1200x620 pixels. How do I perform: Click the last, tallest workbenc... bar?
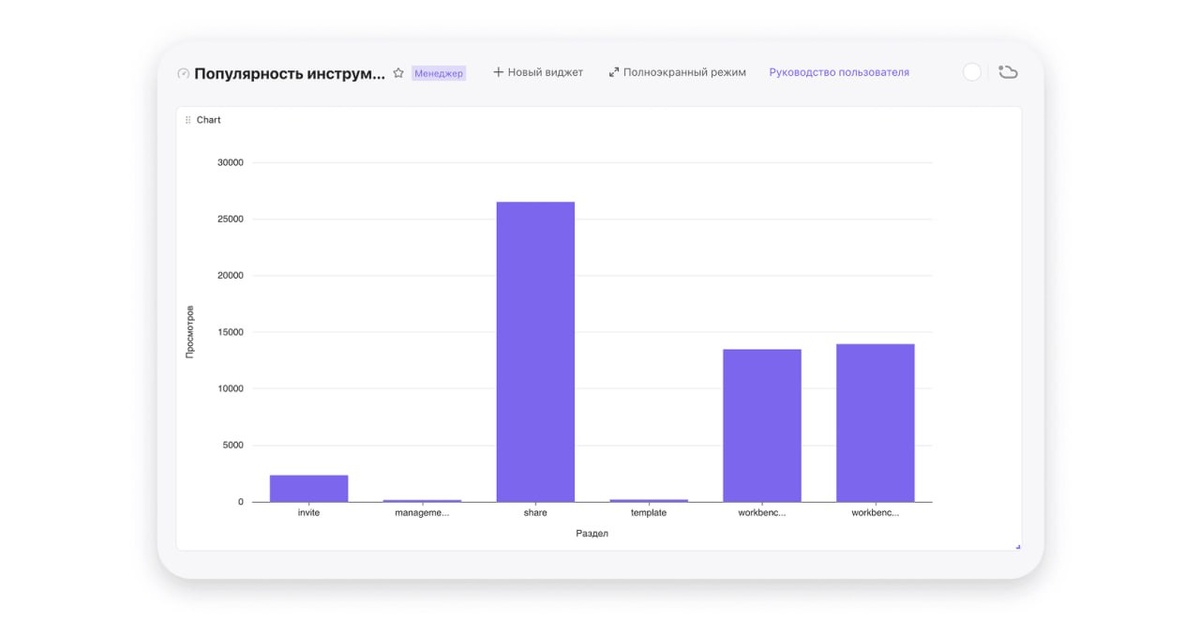click(x=875, y=423)
